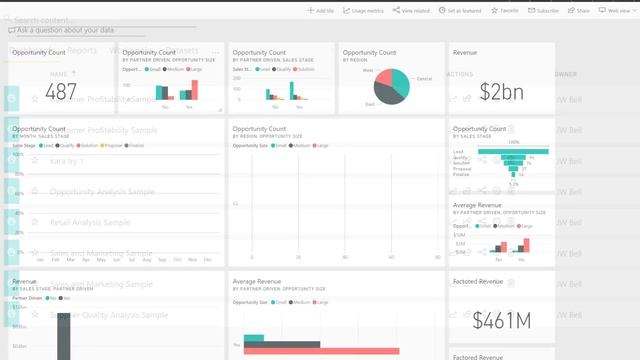Click the star beside Retail Analysis Sample
The image size is (640, 360).
pyautogui.click(x=35, y=222)
